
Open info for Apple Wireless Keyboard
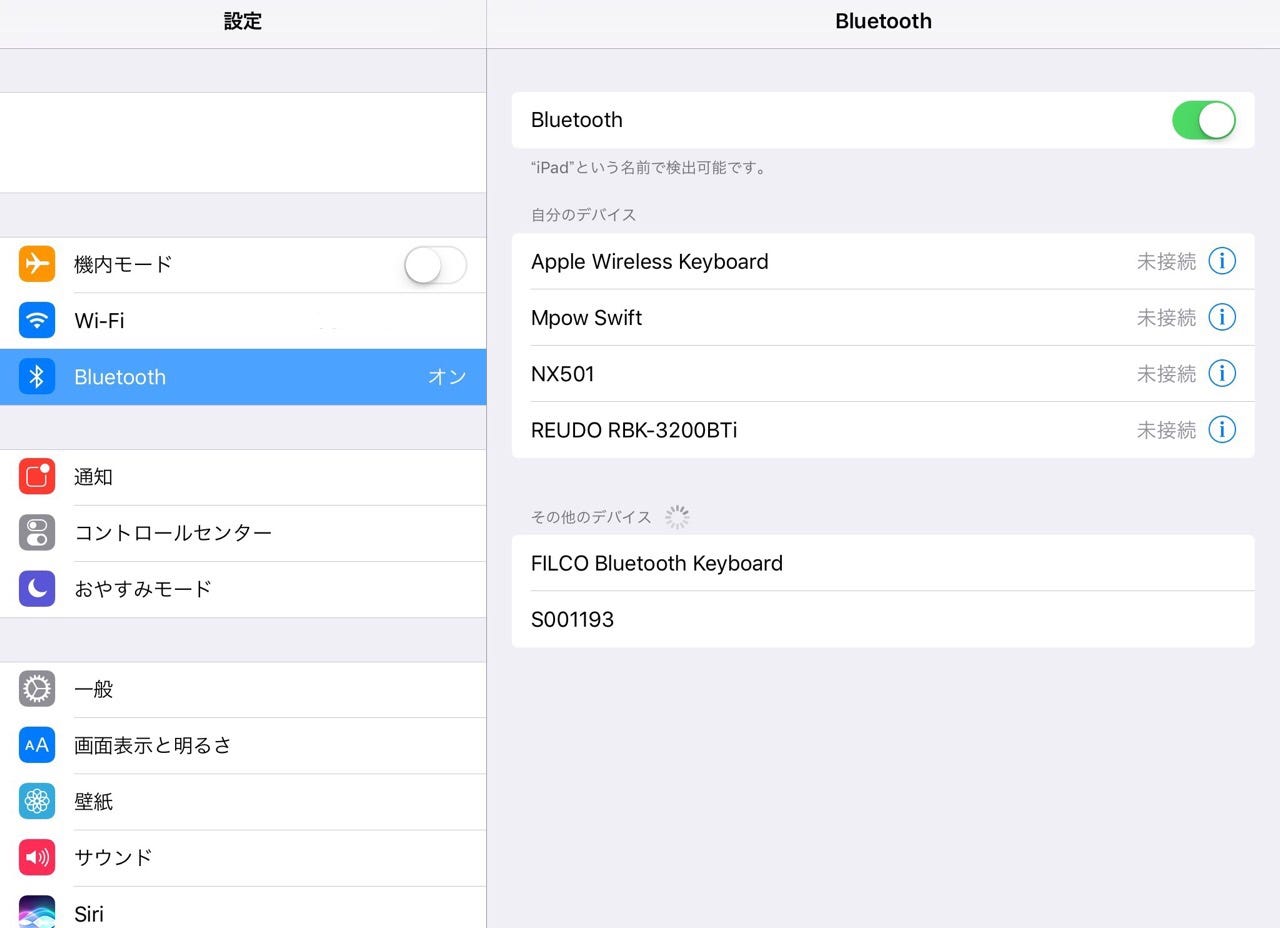click(x=1222, y=261)
